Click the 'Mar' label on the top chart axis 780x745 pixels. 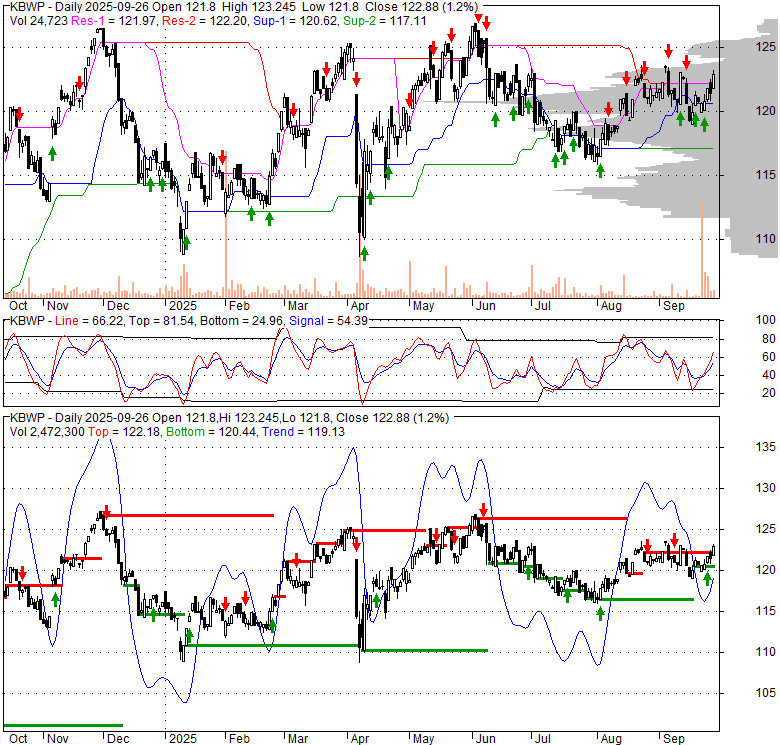pyautogui.click(x=298, y=306)
